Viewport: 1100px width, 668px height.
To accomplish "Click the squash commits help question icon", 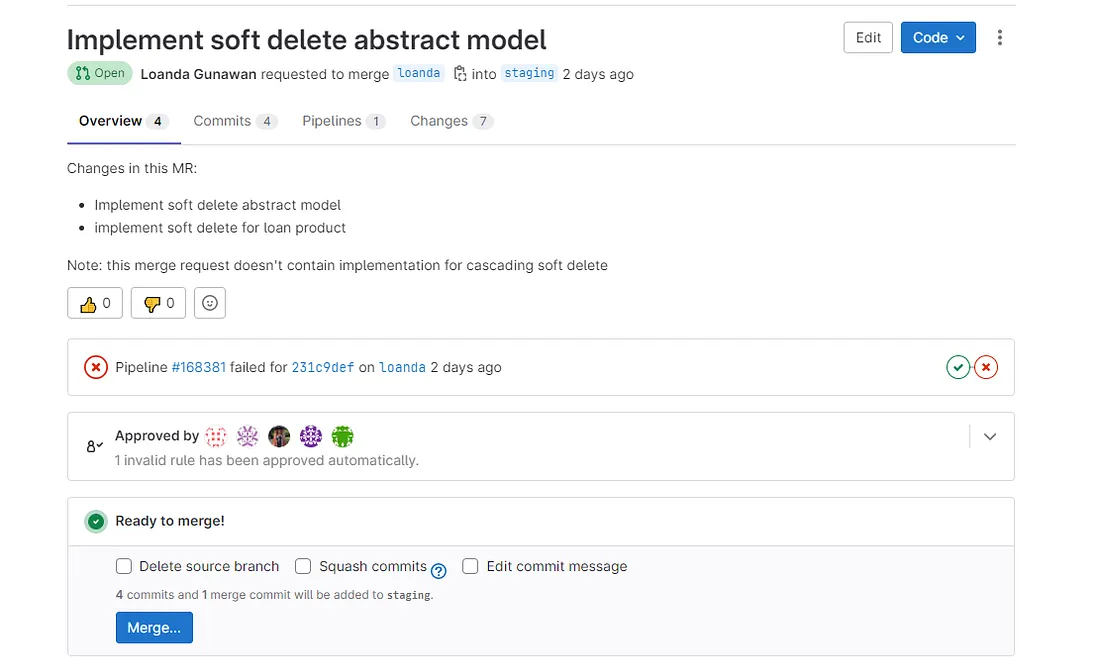I will point(438,571).
